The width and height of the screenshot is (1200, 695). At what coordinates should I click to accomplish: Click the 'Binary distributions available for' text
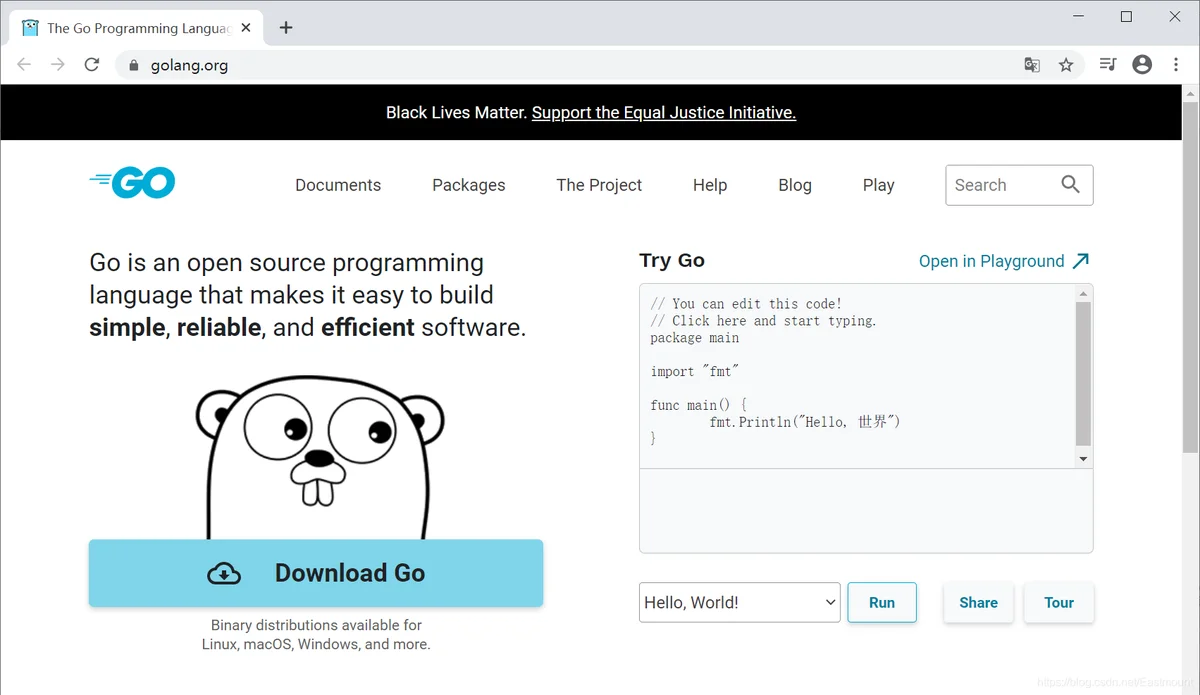tap(316, 625)
